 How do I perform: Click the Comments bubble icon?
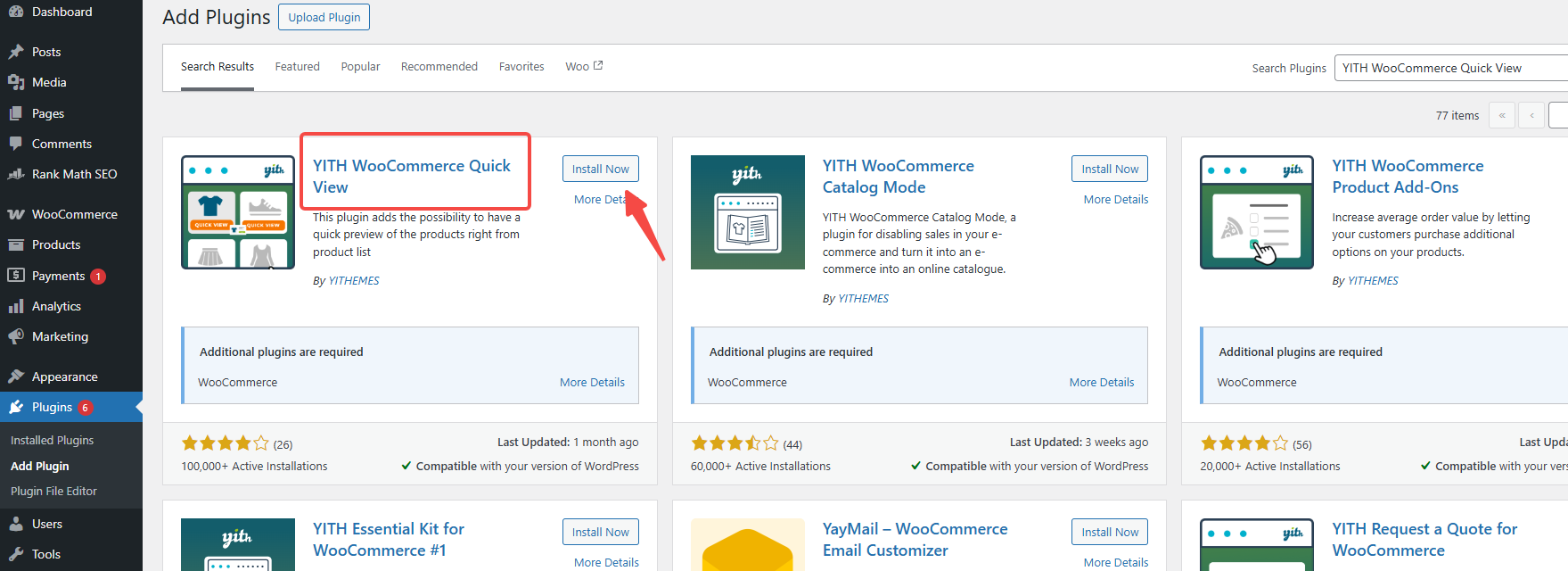tap(16, 144)
